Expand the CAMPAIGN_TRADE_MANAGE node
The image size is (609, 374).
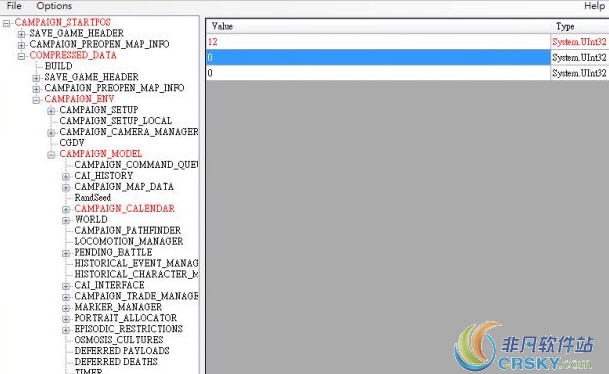pyautogui.click(x=66, y=297)
